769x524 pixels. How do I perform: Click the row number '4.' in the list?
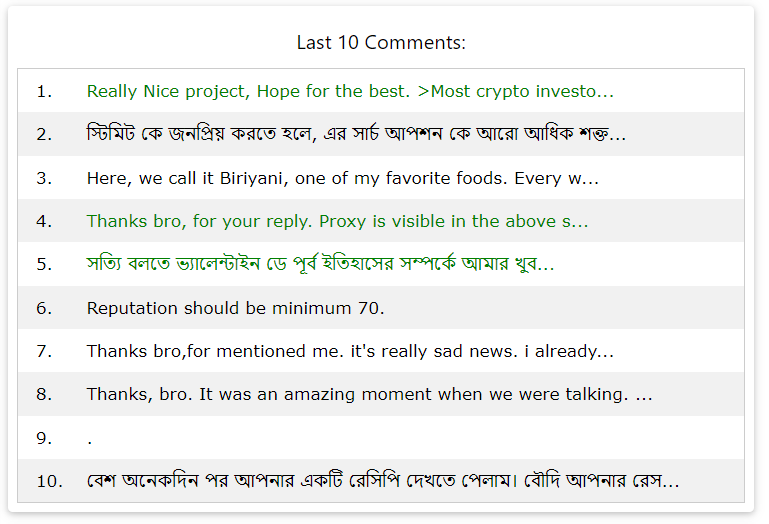pos(44,221)
